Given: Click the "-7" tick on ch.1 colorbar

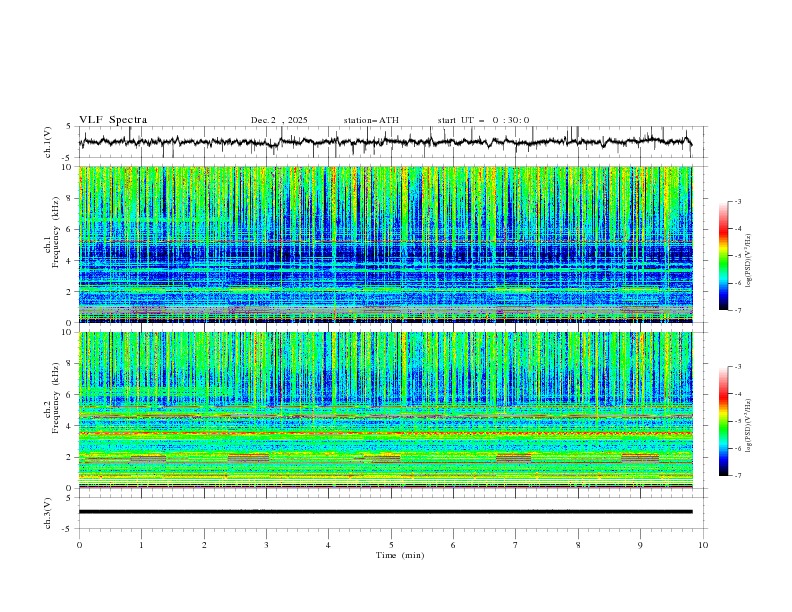Looking at the screenshot, I should tap(737, 310).
